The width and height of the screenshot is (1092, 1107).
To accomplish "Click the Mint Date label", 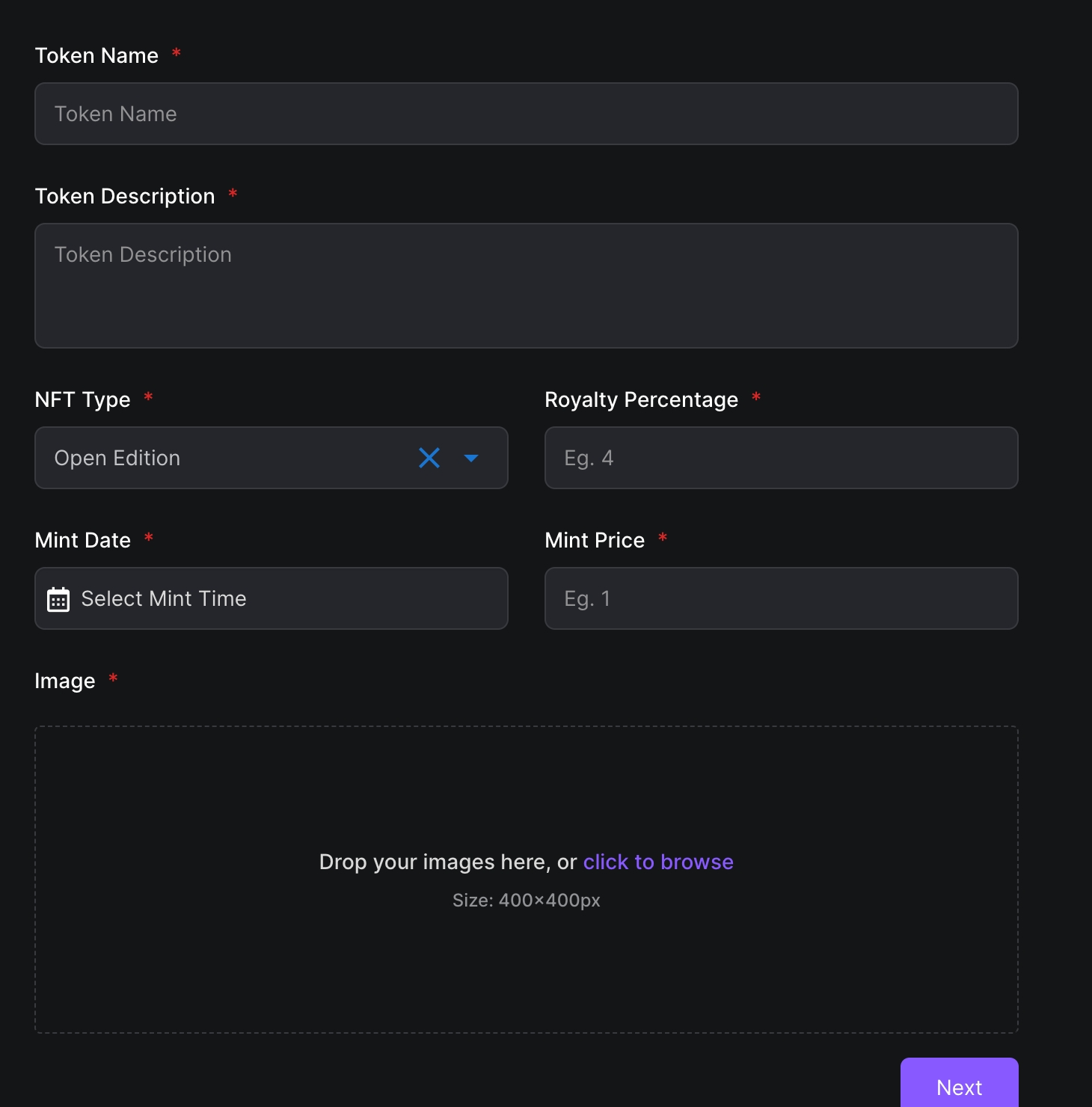I will point(82,540).
